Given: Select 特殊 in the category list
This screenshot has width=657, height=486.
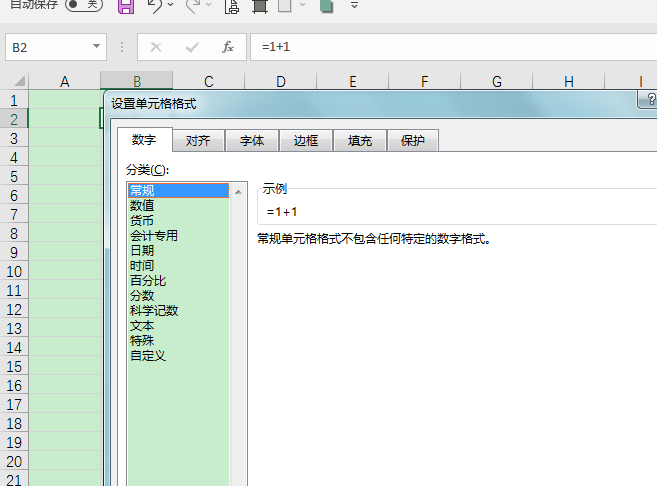Looking at the screenshot, I should pyautogui.click(x=178, y=341).
